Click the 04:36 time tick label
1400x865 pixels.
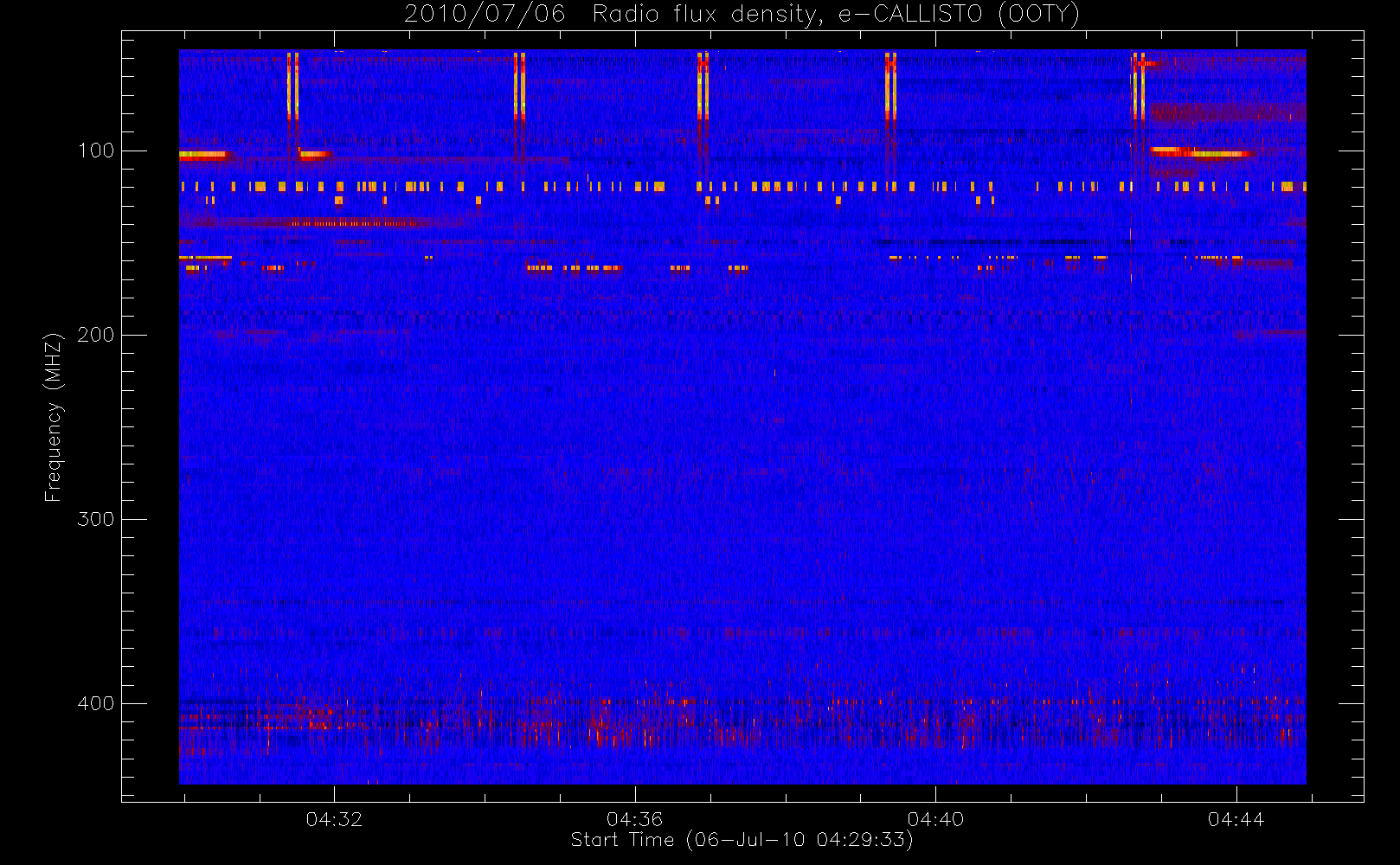pyautogui.click(x=634, y=819)
